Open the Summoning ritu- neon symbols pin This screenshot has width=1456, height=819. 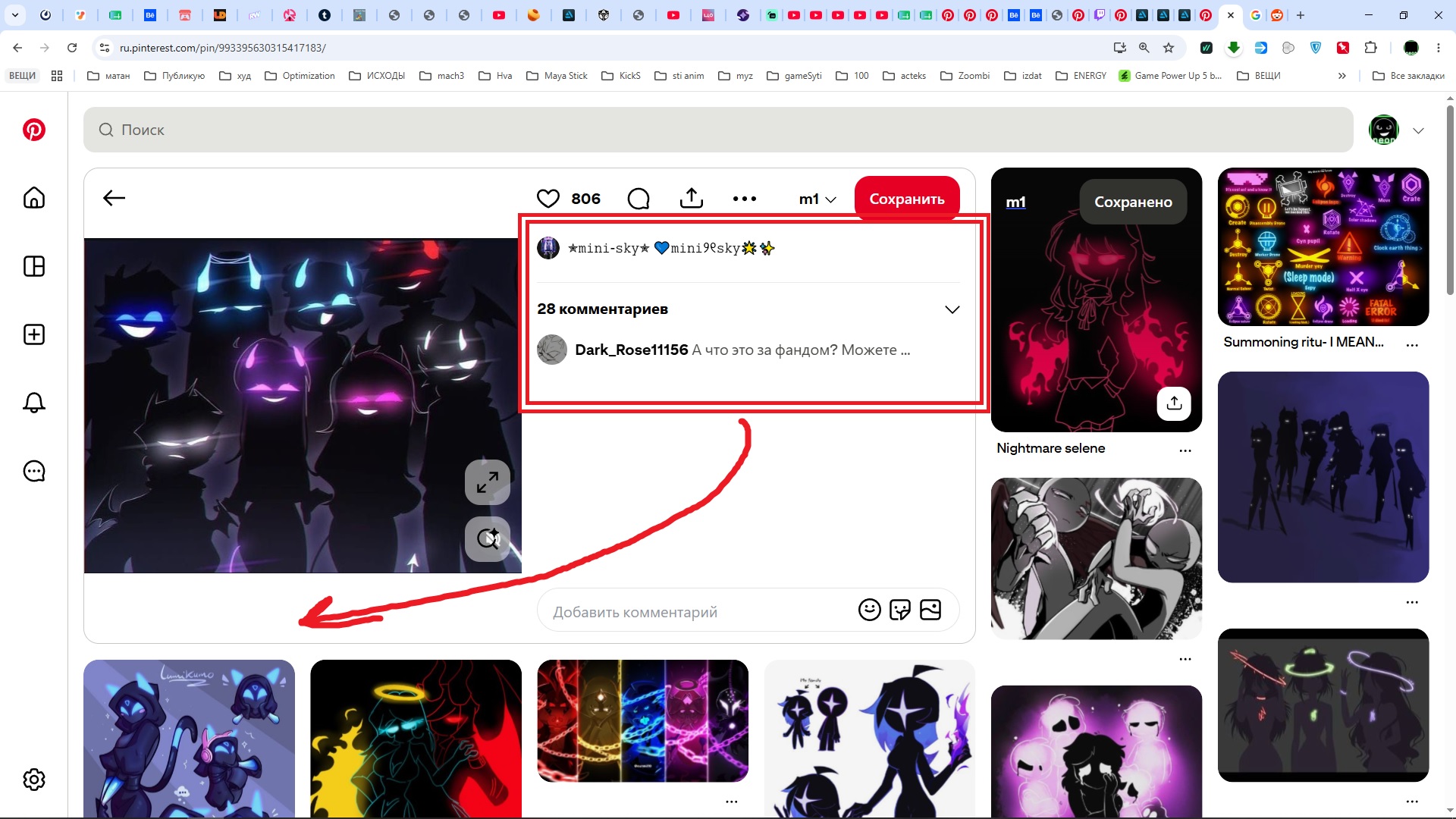[1323, 247]
